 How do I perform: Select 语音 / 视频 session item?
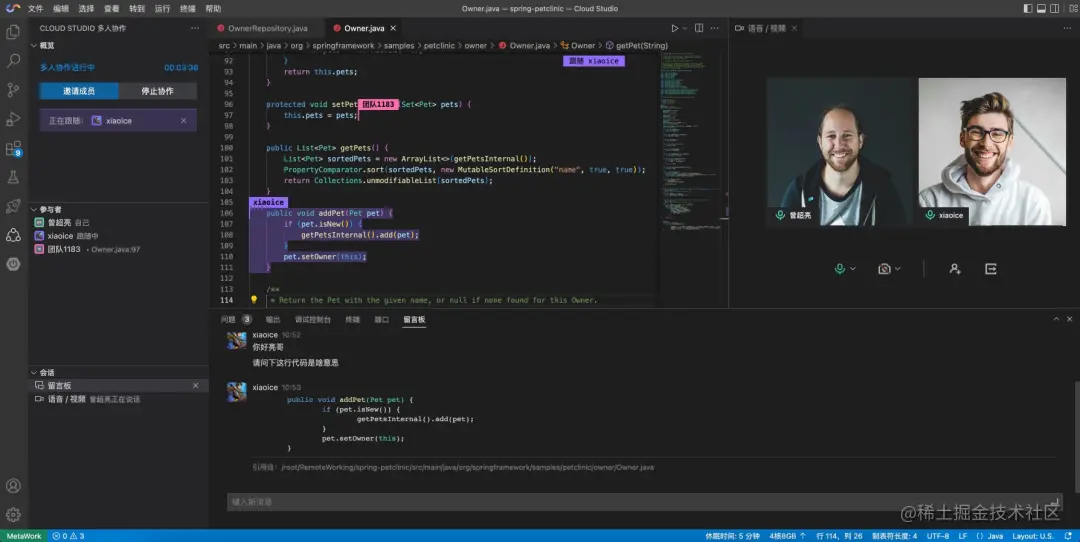tap(118, 399)
